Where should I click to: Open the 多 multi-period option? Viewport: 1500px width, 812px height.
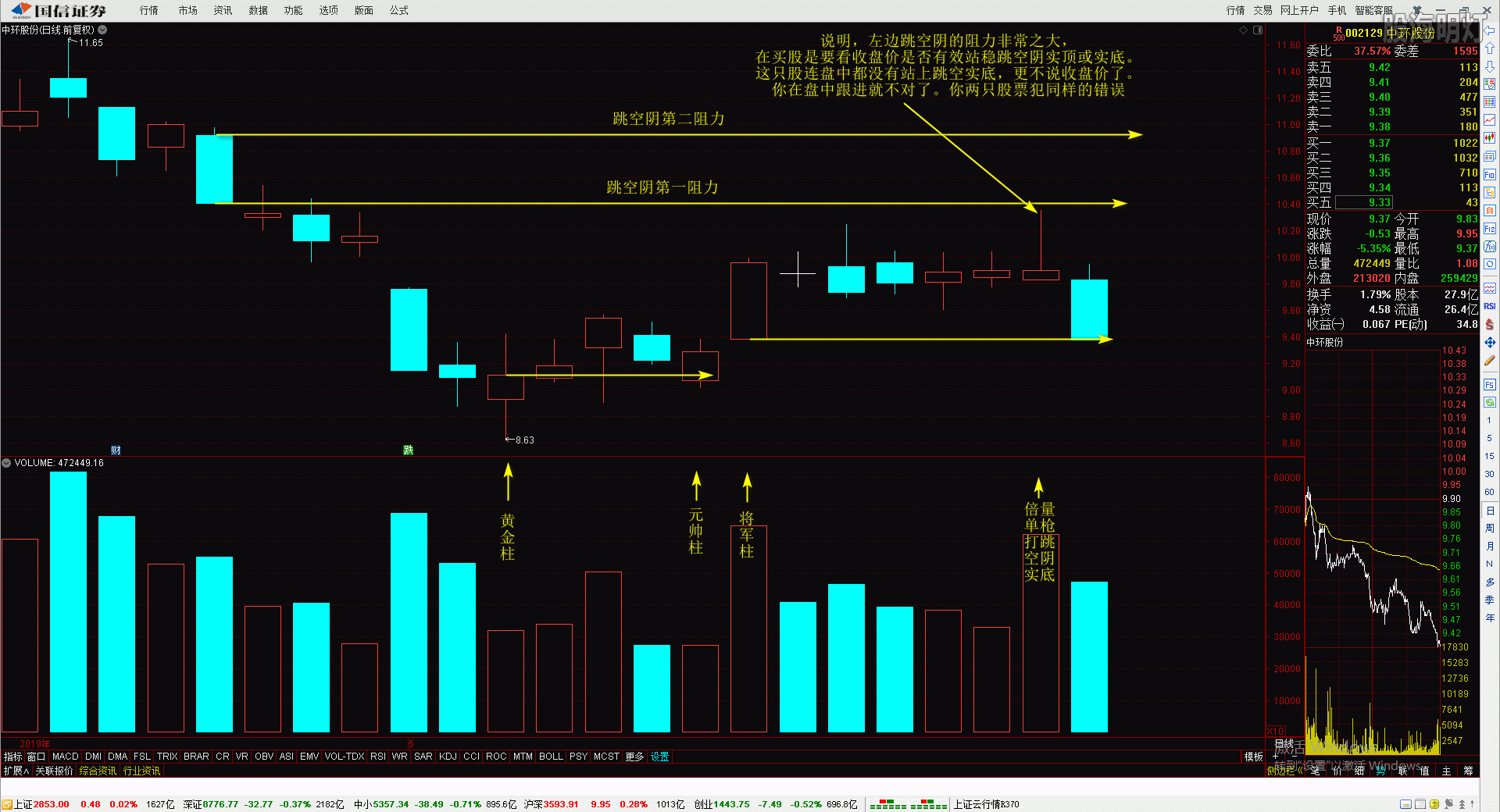pyautogui.click(x=1489, y=582)
